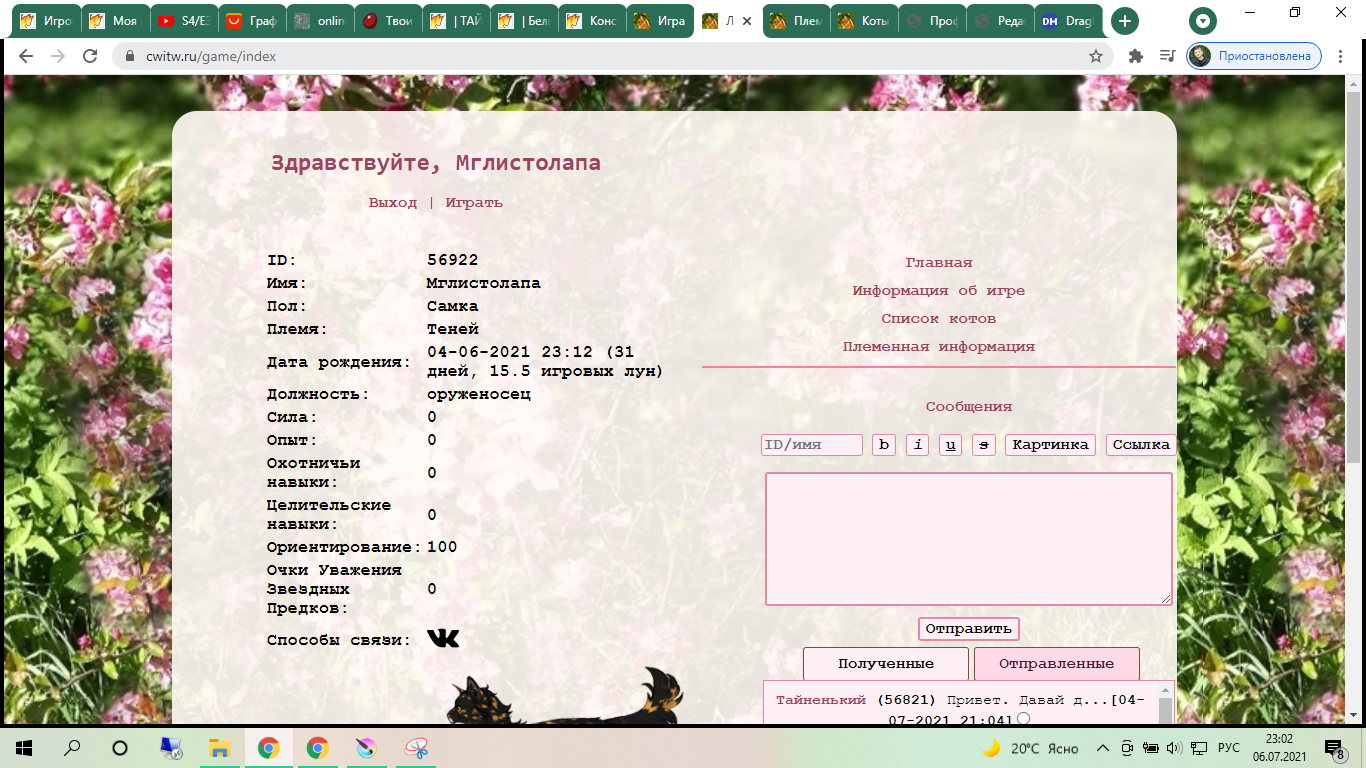Open the Snipping tool taskbar icon
The width and height of the screenshot is (1366, 768).
[x=417, y=748]
